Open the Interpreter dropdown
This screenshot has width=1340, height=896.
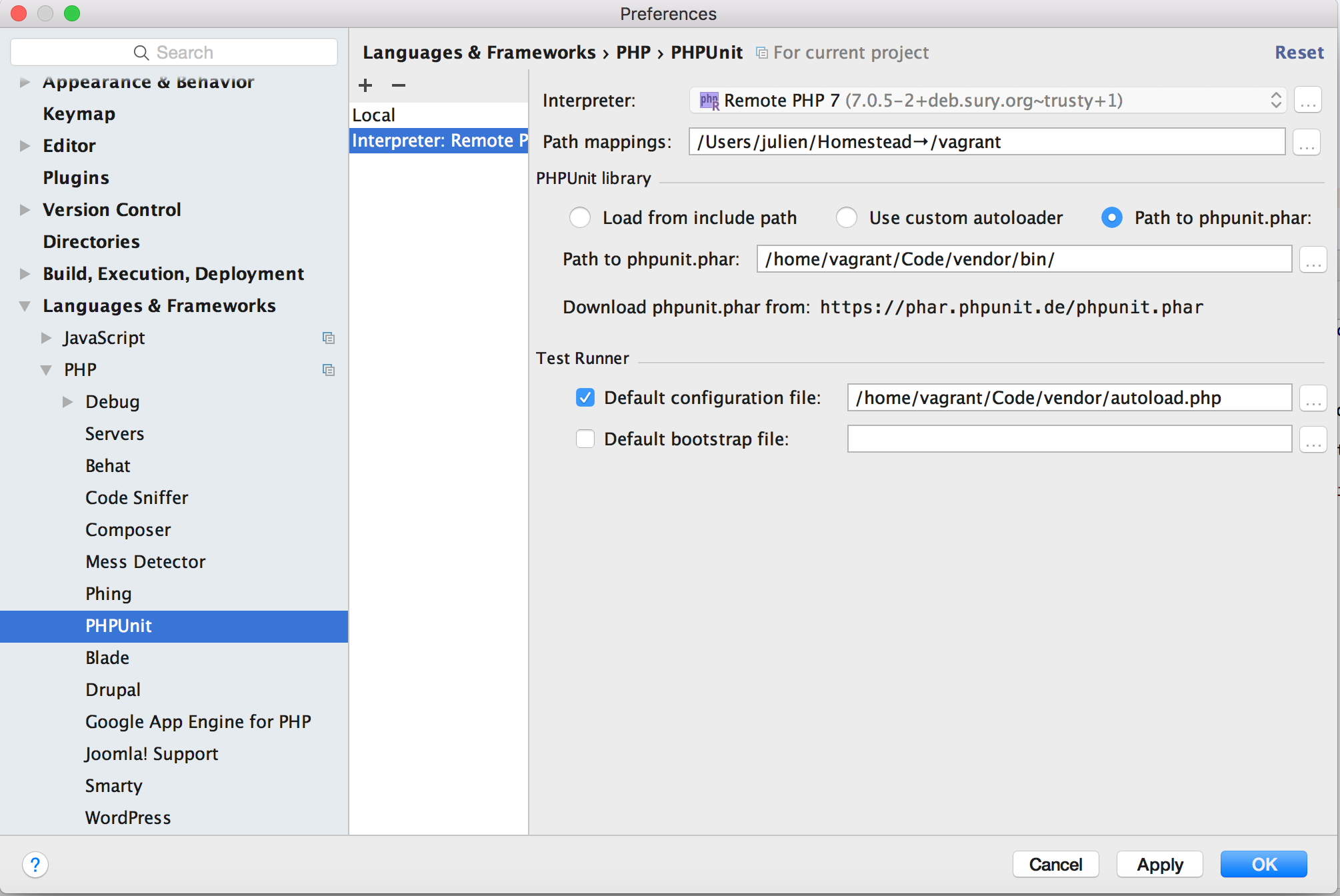click(987, 101)
